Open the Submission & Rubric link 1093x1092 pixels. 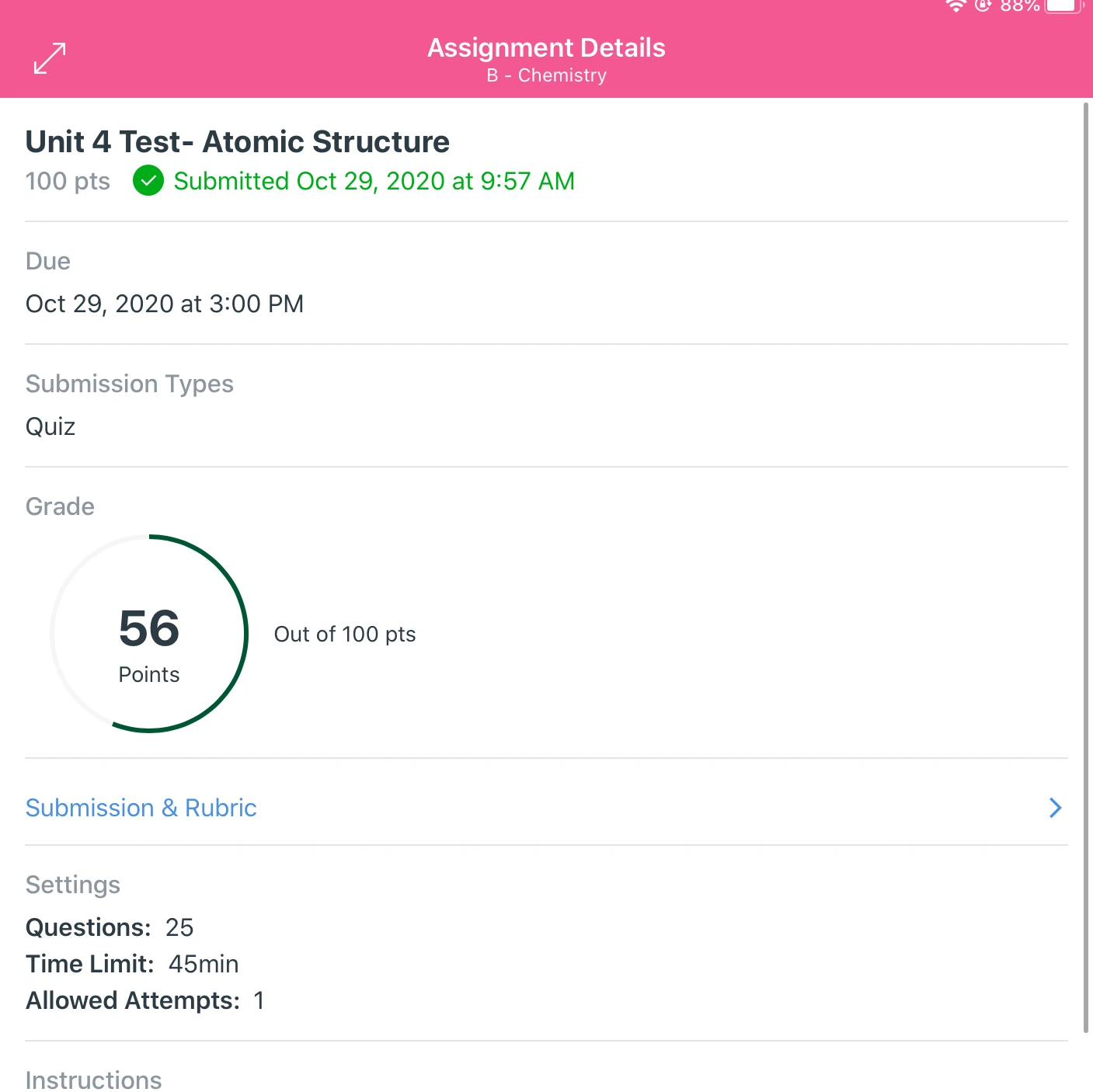pyautogui.click(x=141, y=808)
